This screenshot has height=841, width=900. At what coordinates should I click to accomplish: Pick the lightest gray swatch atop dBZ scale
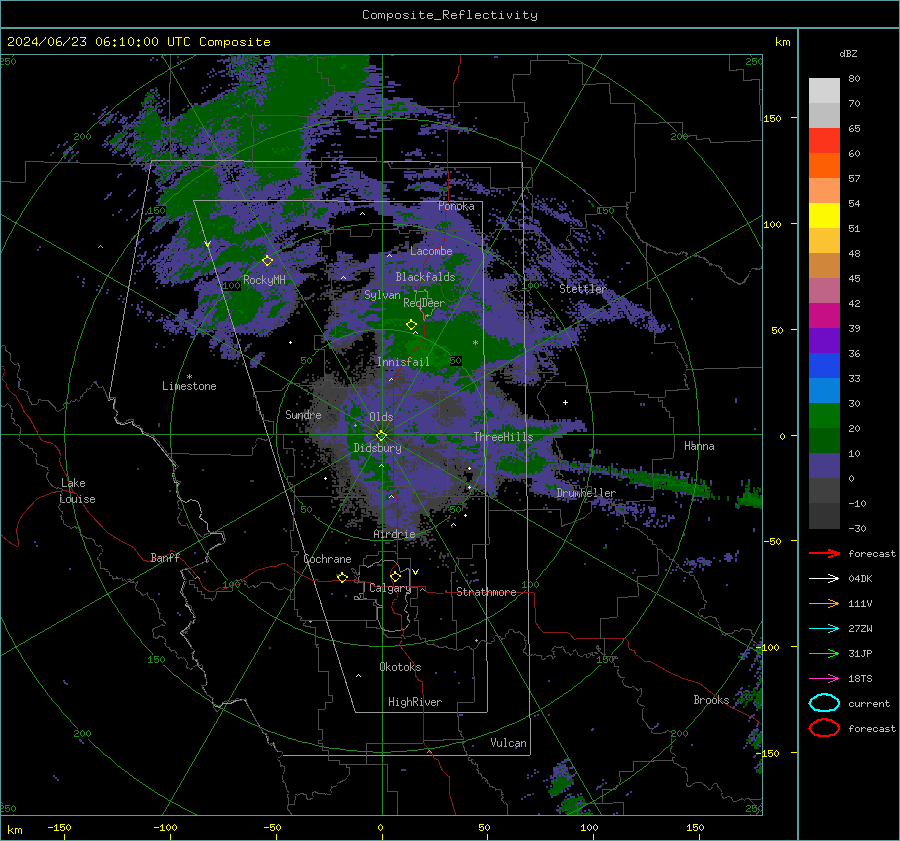tap(824, 91)
